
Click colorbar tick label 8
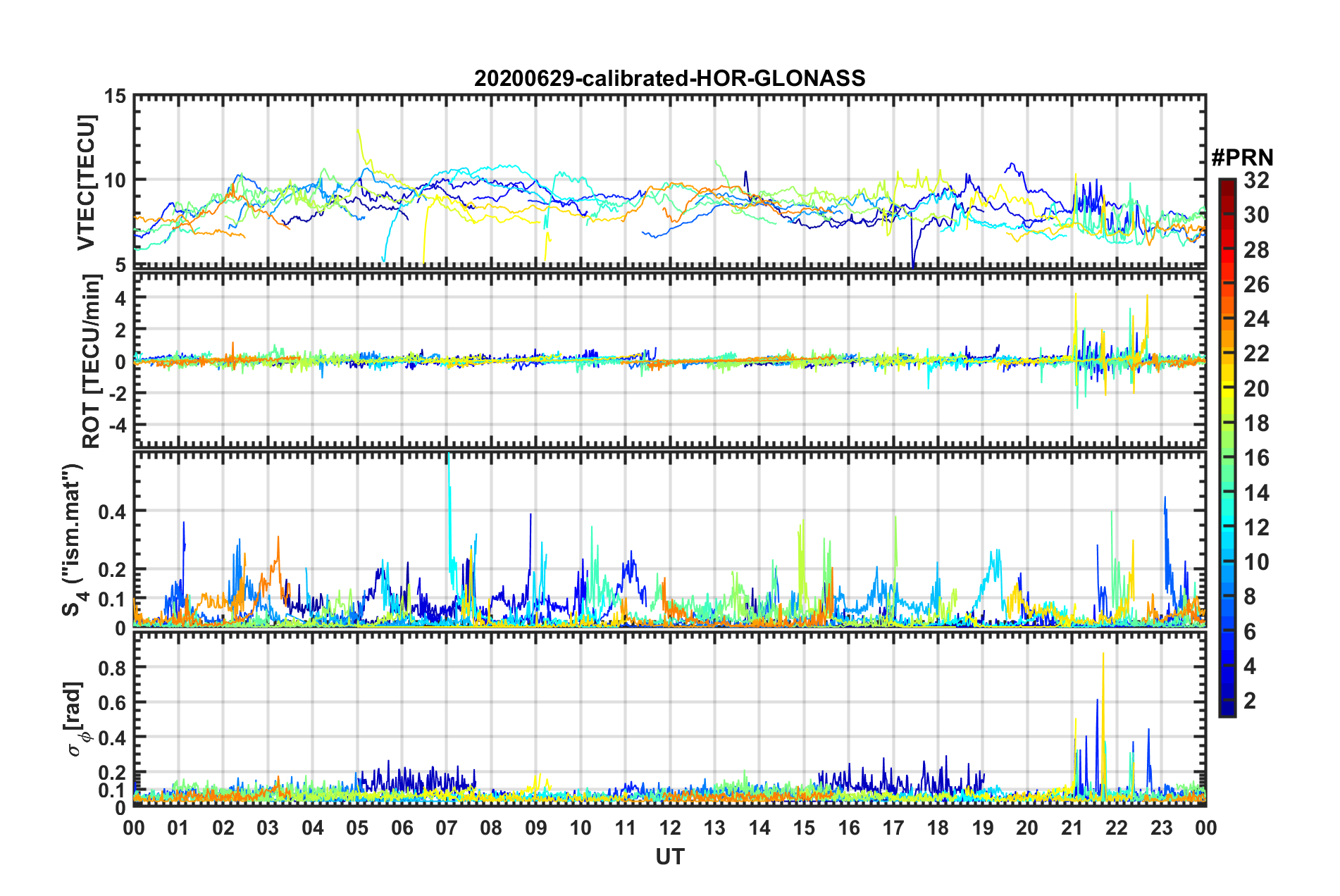pyautogui.click(x=1250, y=597)
